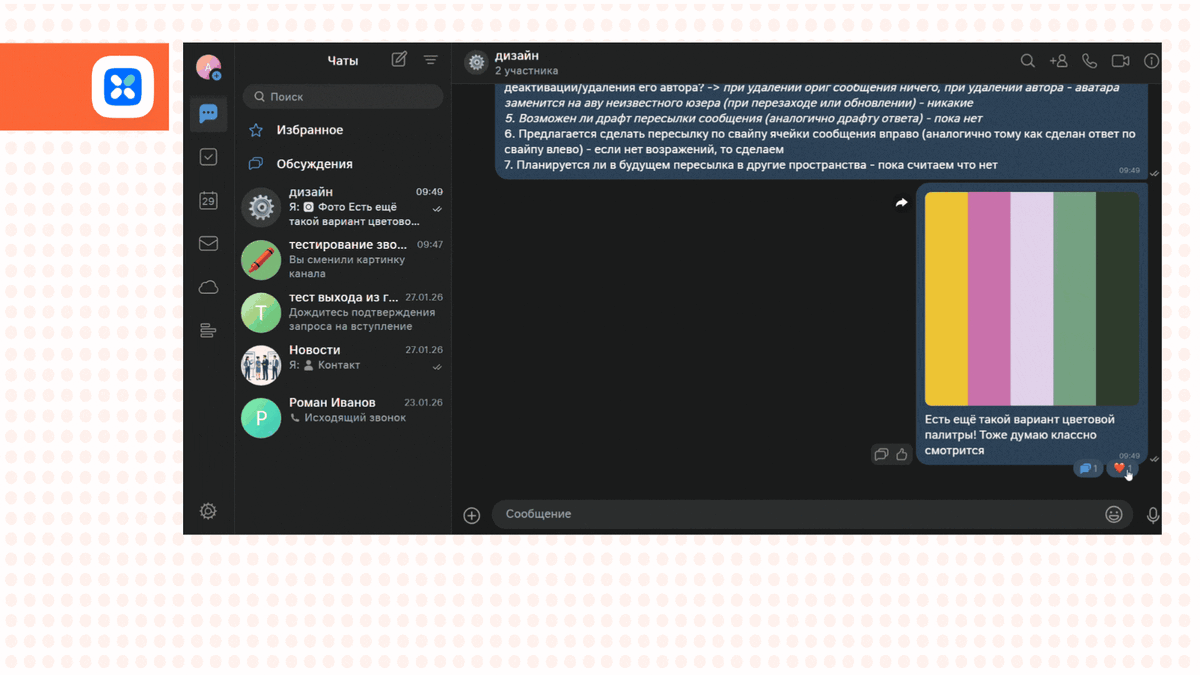
Task: Click the дизайн chat header title
Action: [x=516, y=56]
